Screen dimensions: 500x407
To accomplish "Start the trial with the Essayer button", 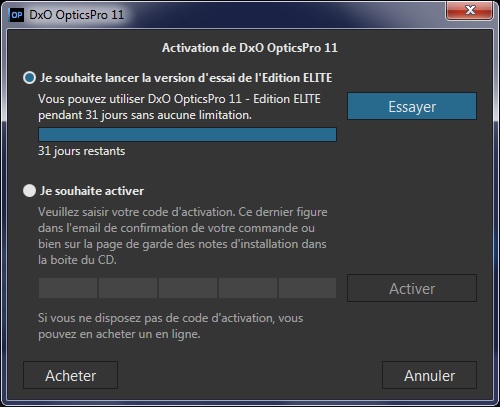I will click(x=412, y=106).
